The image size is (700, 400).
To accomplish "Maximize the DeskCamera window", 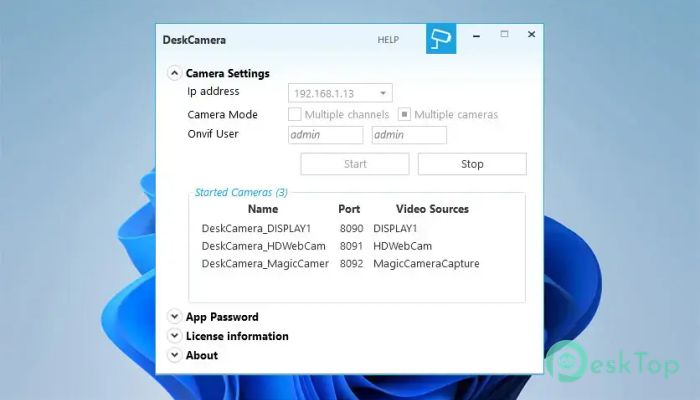I will pyautogui.click(x=504, y=34).
